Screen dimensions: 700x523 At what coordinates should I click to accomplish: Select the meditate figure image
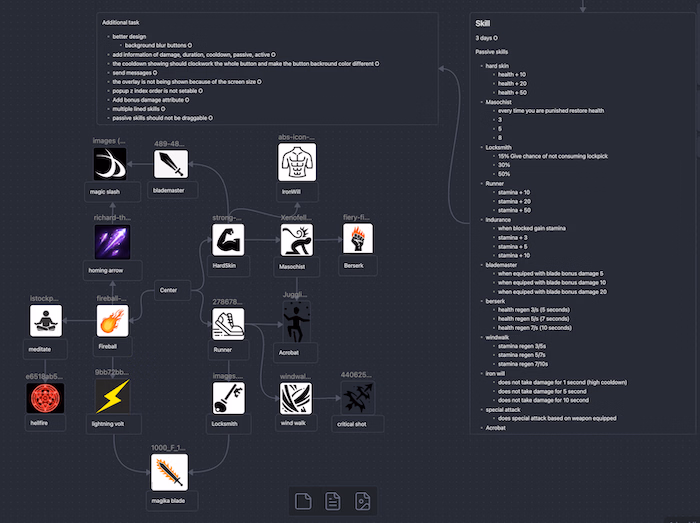point(46,321)
